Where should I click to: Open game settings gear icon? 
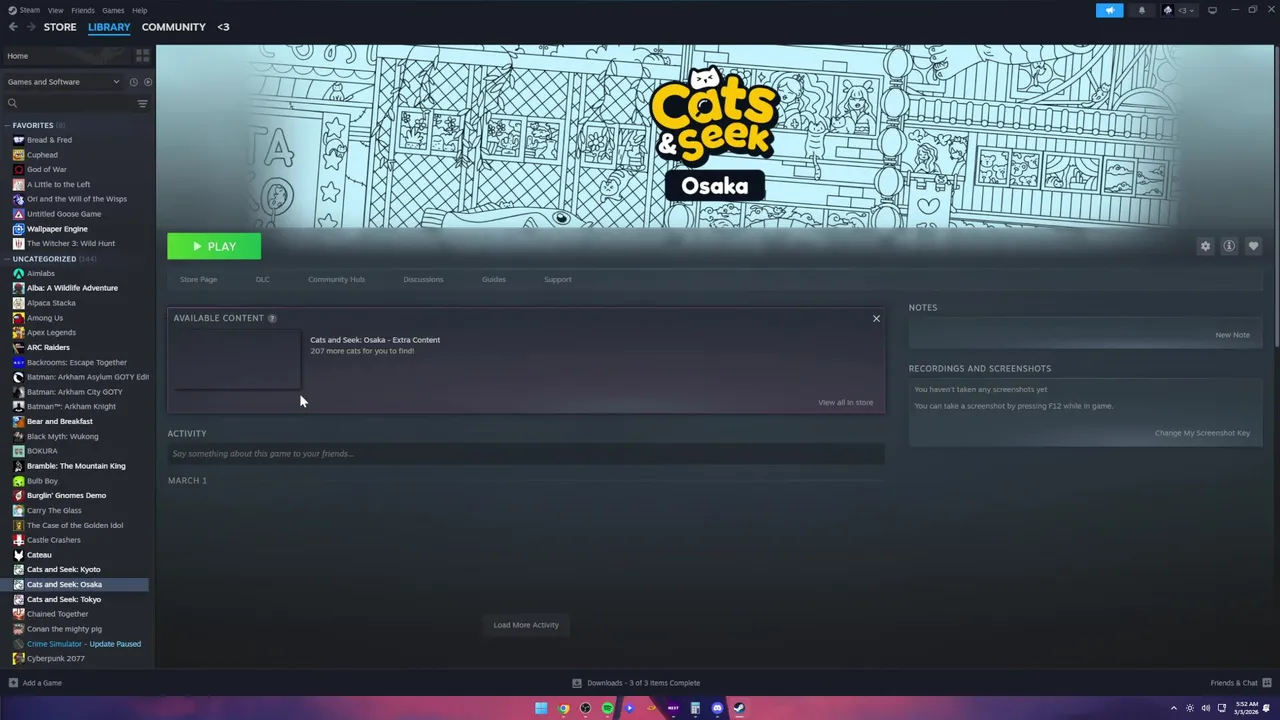tap(1205, 246)
